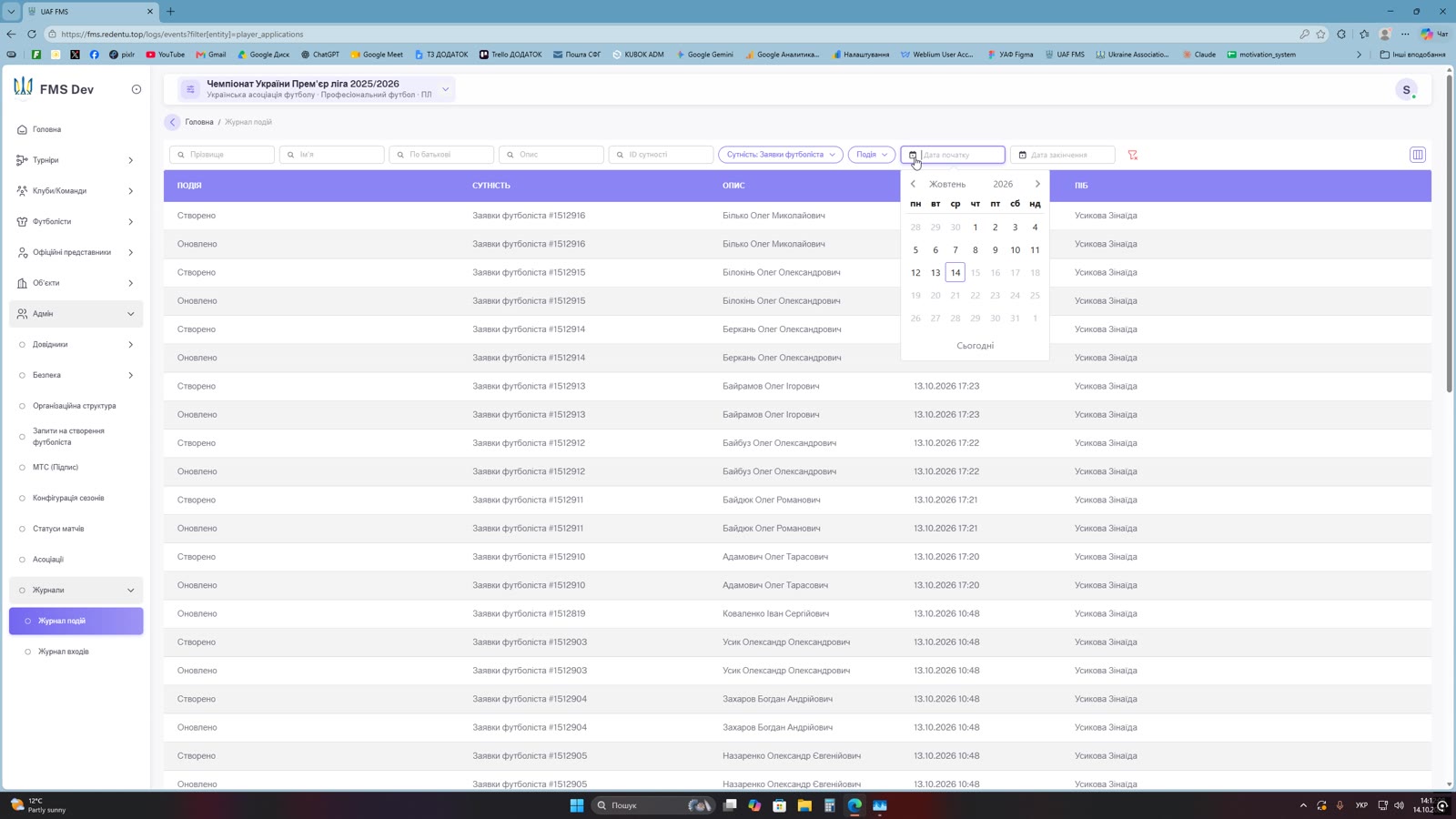Click the tournament list icon in header
The width and height of the screenshot is (1456, 819).
tap(190, 89)
